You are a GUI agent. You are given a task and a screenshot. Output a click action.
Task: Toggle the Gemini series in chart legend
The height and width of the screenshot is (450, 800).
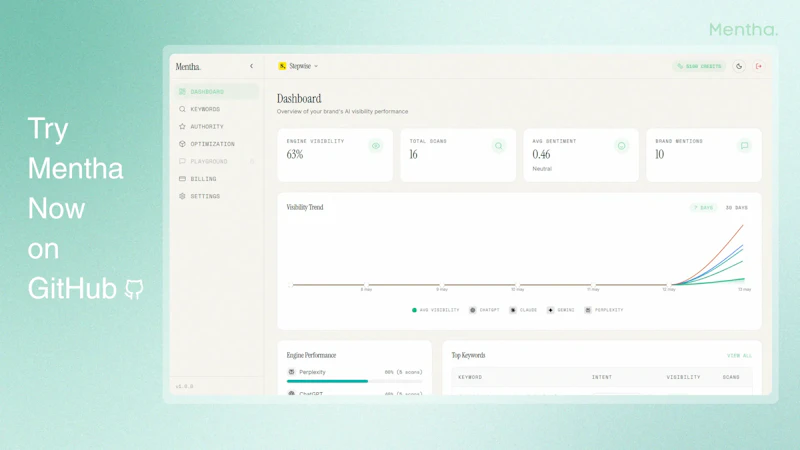click(561, 310)
